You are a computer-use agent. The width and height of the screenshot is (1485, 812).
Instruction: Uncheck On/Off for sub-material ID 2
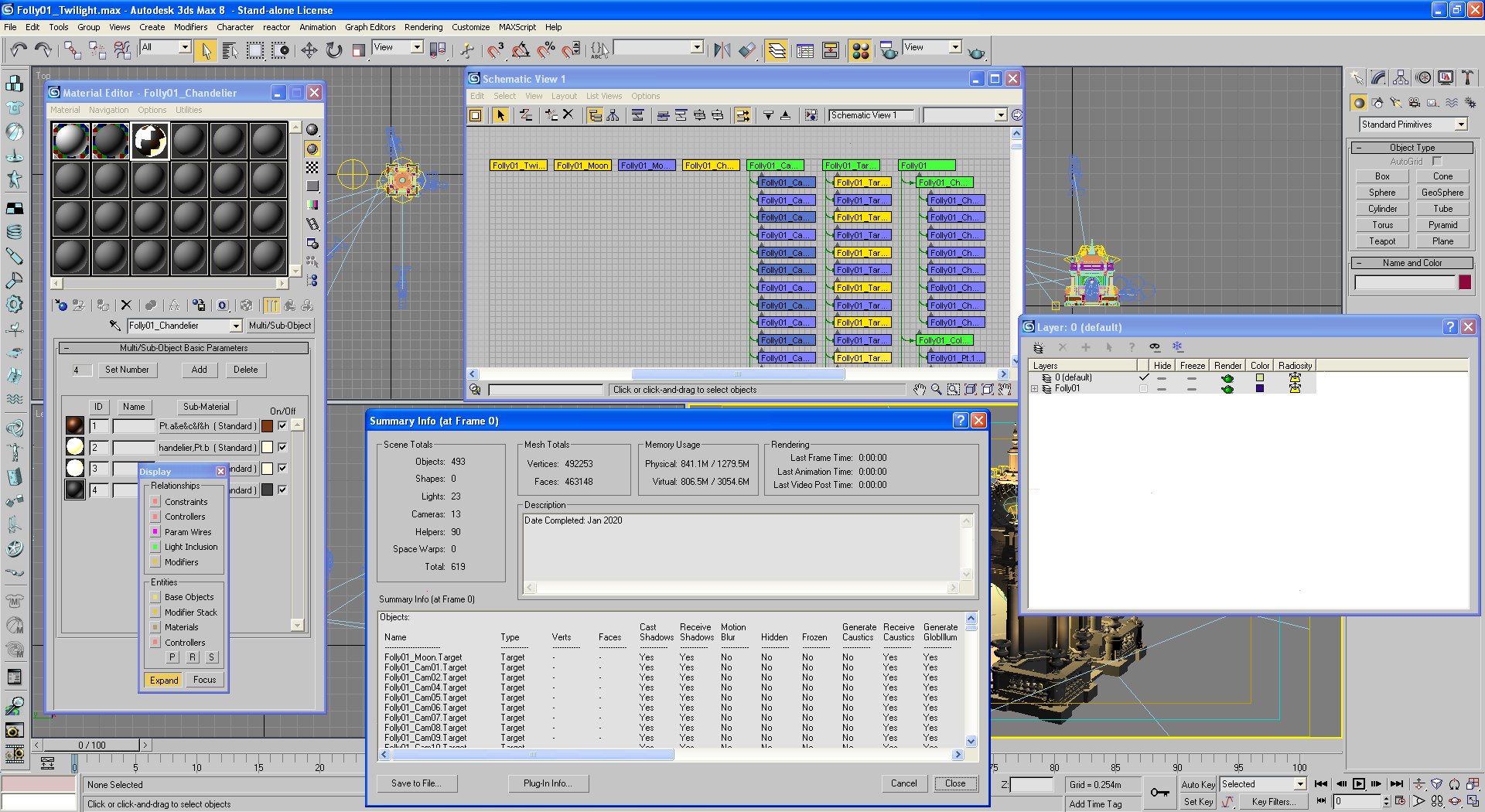pyautogui.click(x=282, y=447)
